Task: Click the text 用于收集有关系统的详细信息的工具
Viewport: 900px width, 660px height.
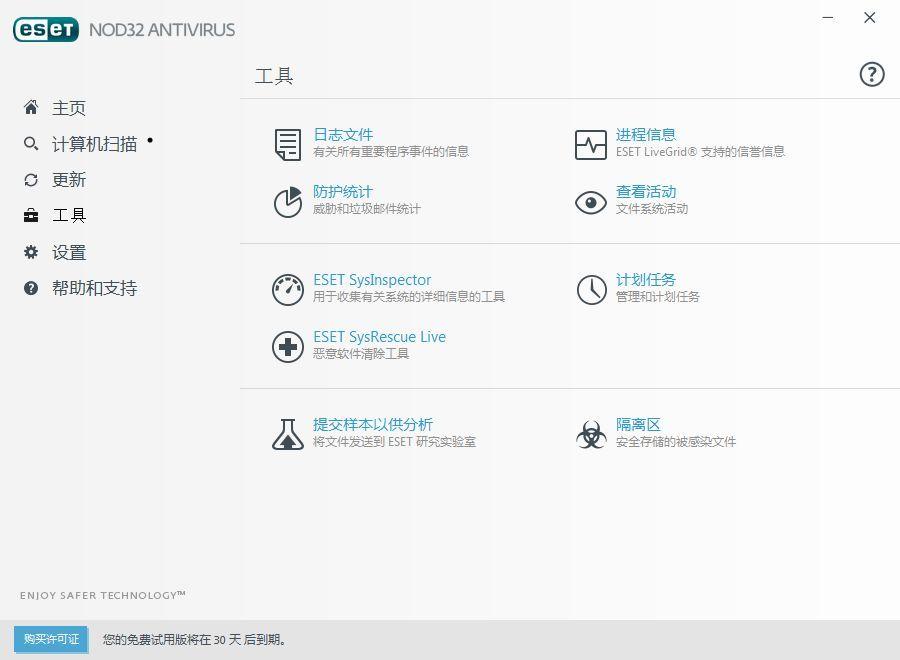Action: tap(409, 297)
